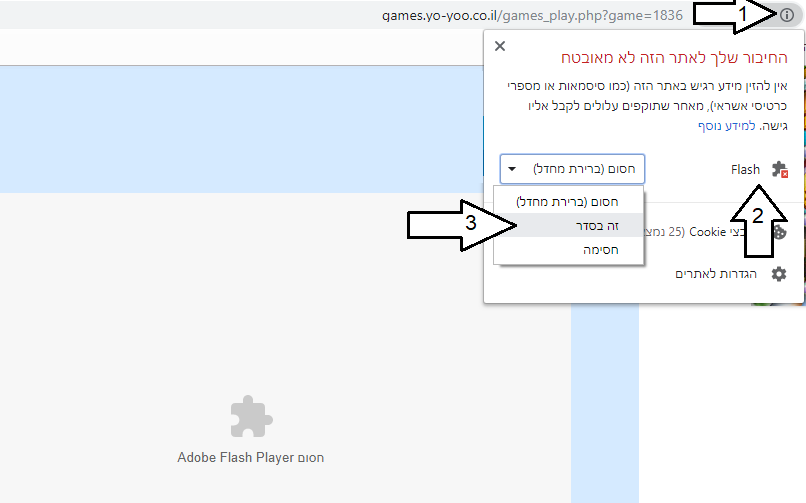
Task: Click the site information icon in address bar
Action: click(786, 15)
